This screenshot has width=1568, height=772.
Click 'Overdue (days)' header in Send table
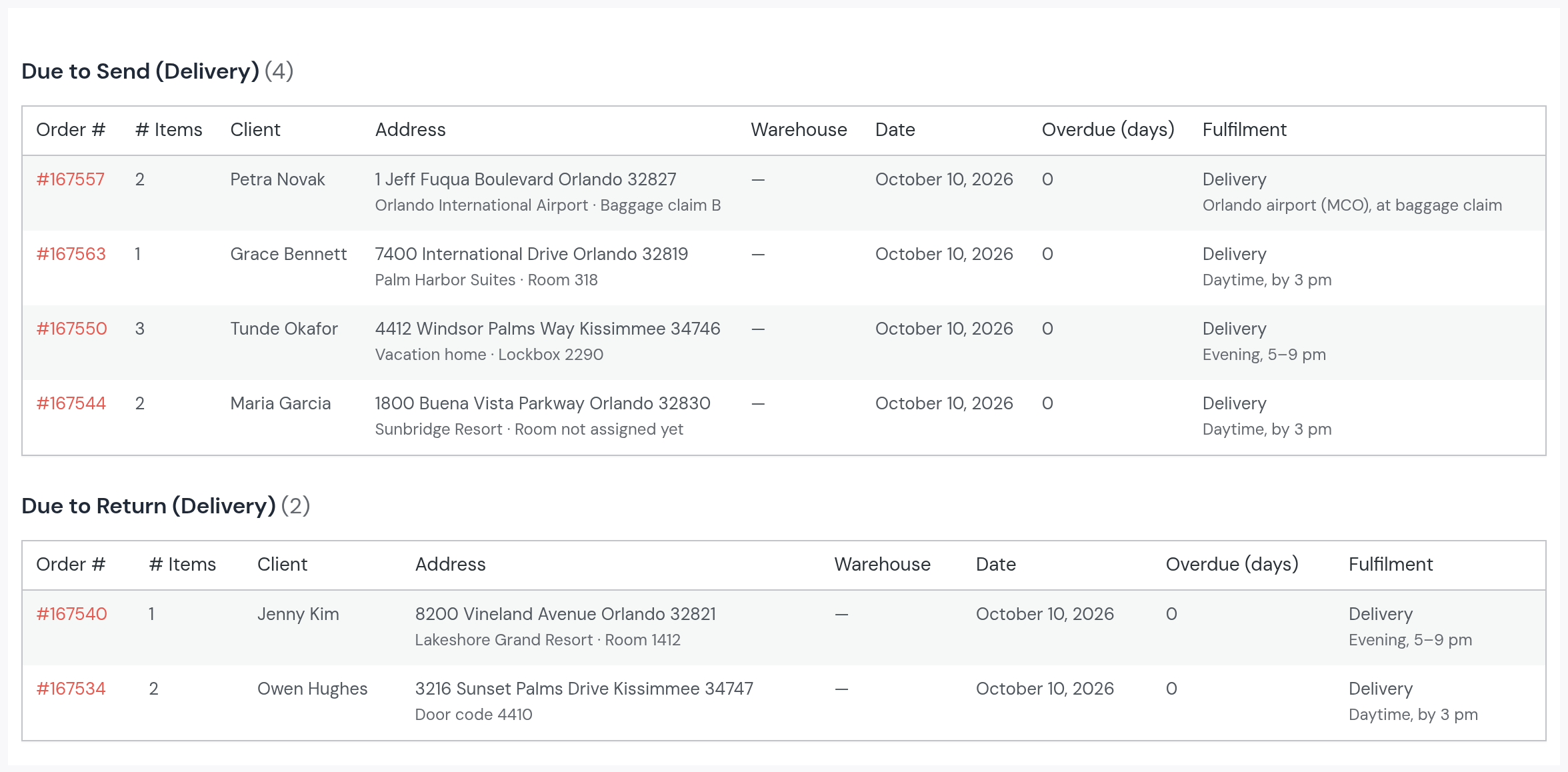pyautogui.click(x=1108, y=130)
